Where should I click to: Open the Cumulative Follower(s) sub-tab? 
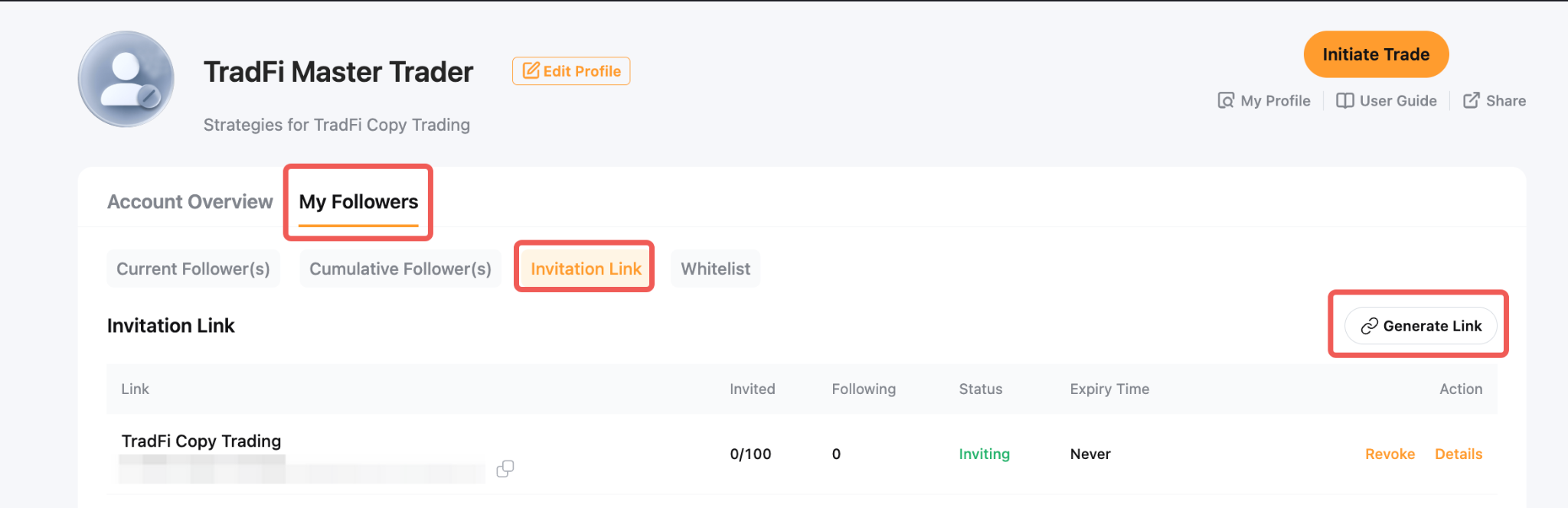tap(400, 269)
